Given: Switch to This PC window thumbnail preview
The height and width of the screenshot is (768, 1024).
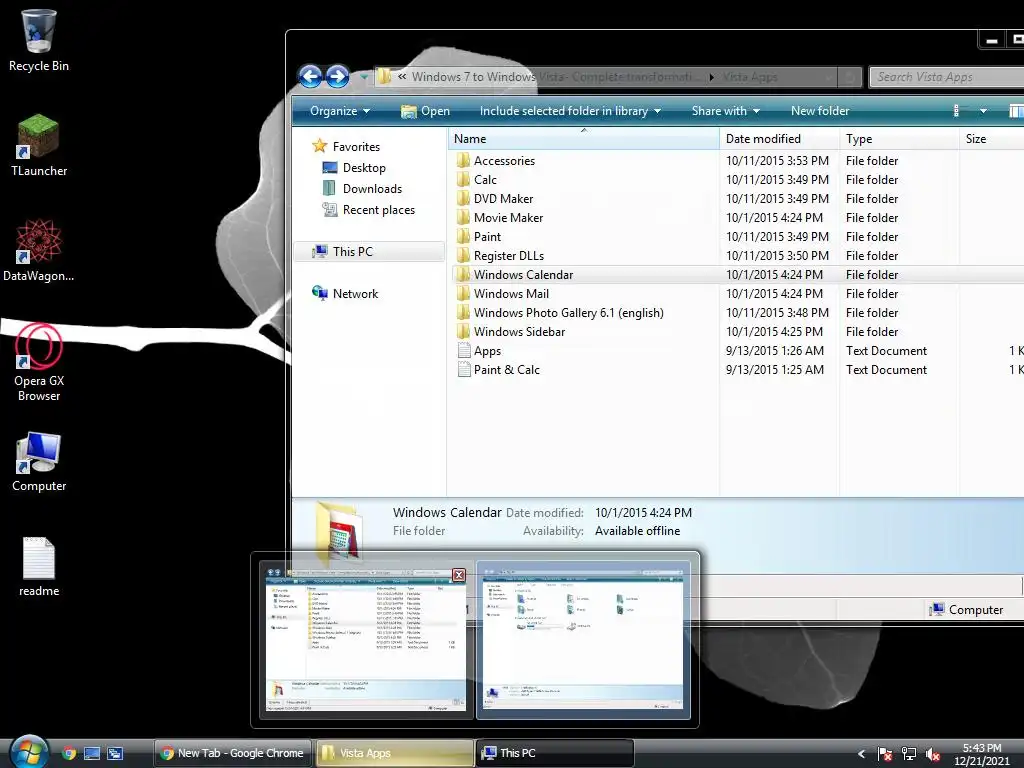Looking at the screenshot, I should pos(583,639).
